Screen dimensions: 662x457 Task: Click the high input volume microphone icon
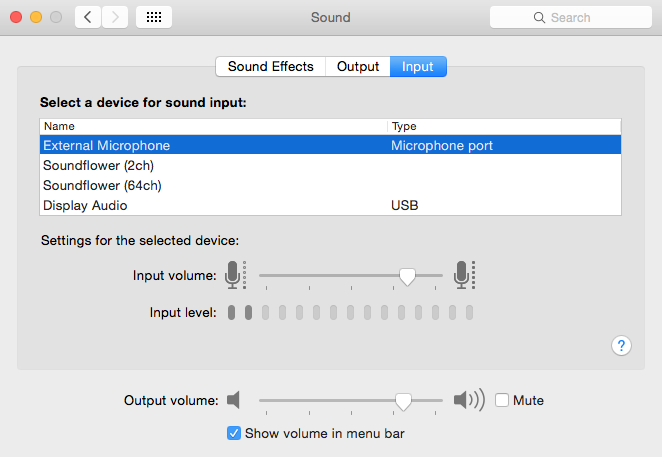click(x=462, y=274)
